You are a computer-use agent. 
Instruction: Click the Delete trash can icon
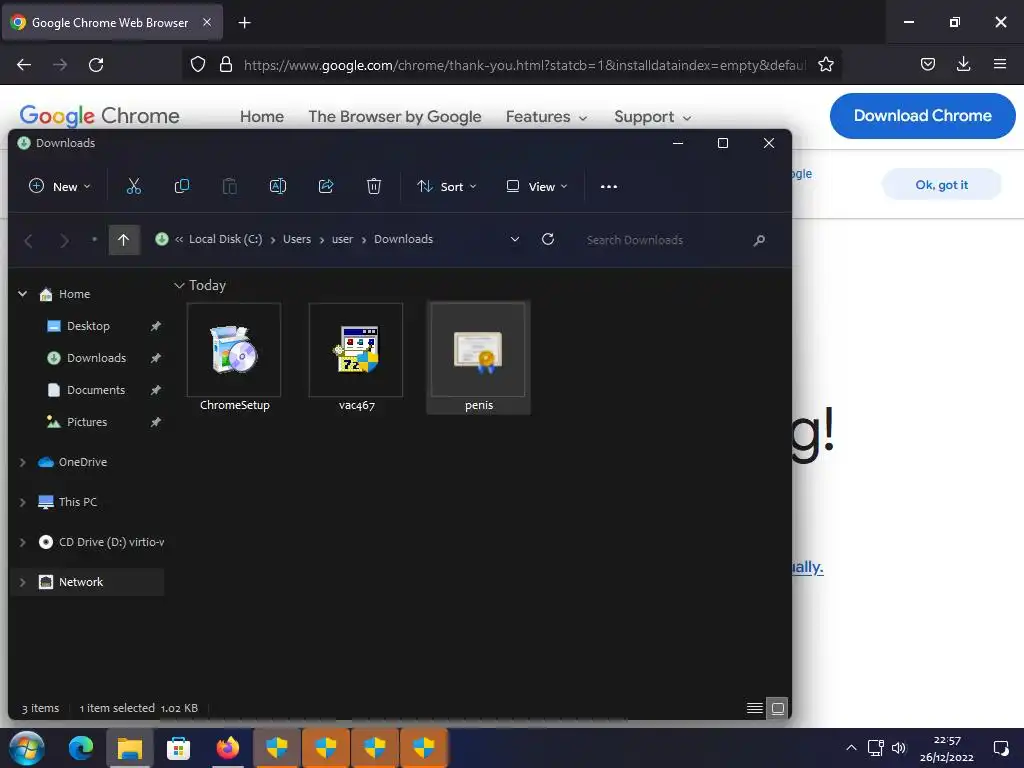tap(374, 187)
